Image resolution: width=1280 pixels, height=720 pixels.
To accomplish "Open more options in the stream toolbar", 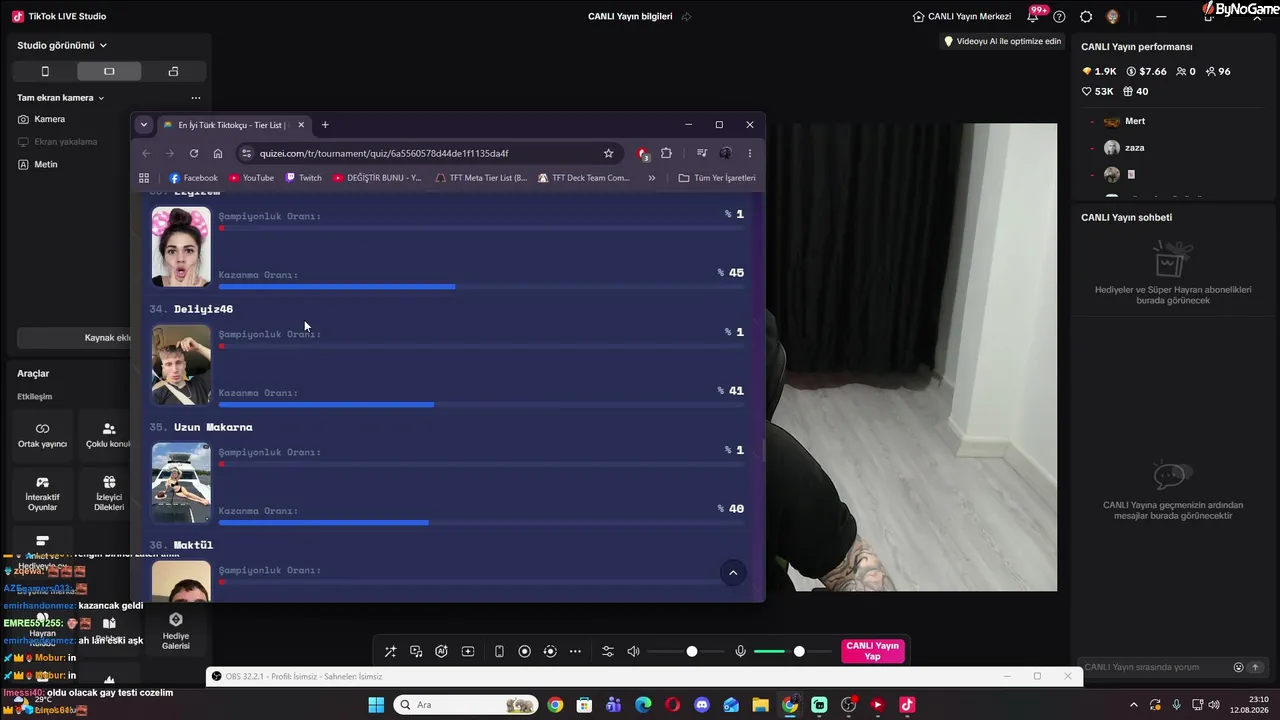I will [x=575, y=652].
